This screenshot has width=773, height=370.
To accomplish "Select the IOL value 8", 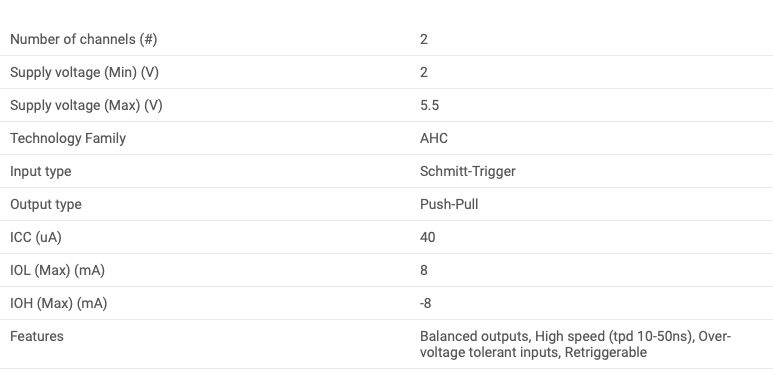I will click(x=423, y=270).
